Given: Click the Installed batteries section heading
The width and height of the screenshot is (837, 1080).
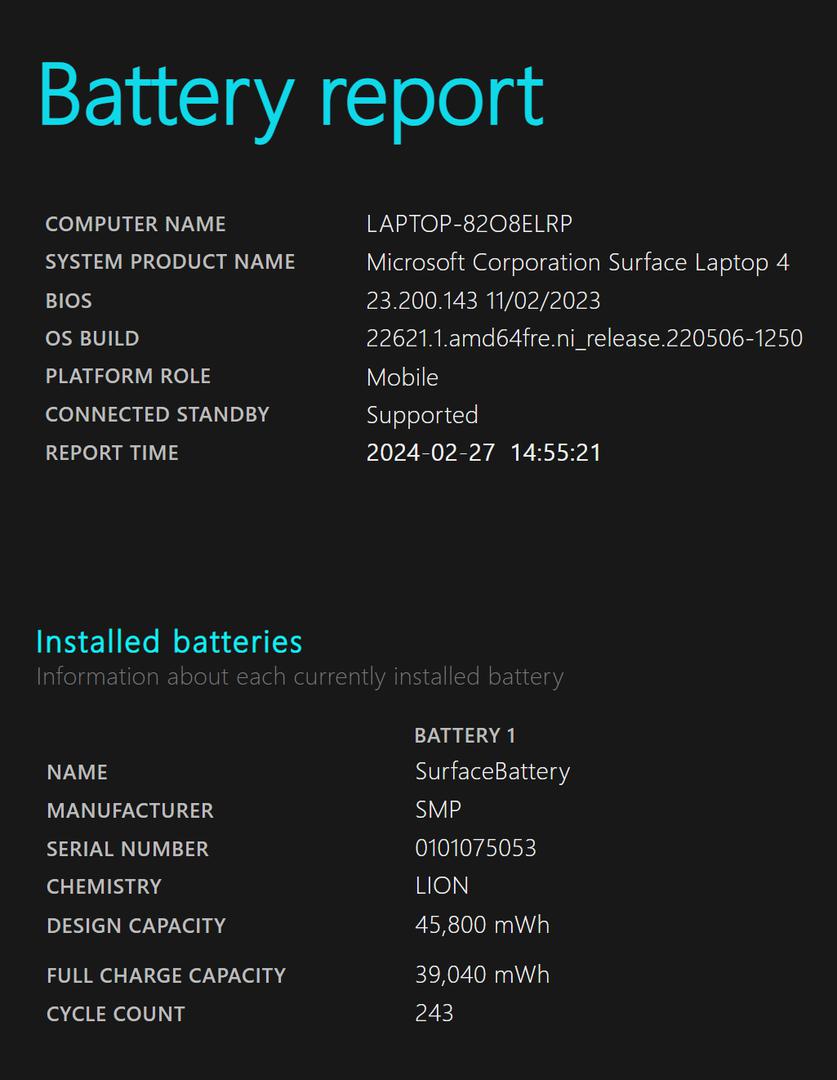Looking at the screenshot, I should (169, 641).
